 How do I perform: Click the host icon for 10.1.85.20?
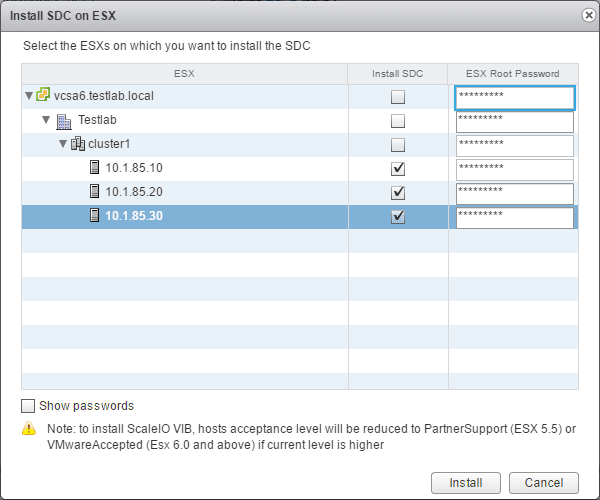(x=95, y=192)
